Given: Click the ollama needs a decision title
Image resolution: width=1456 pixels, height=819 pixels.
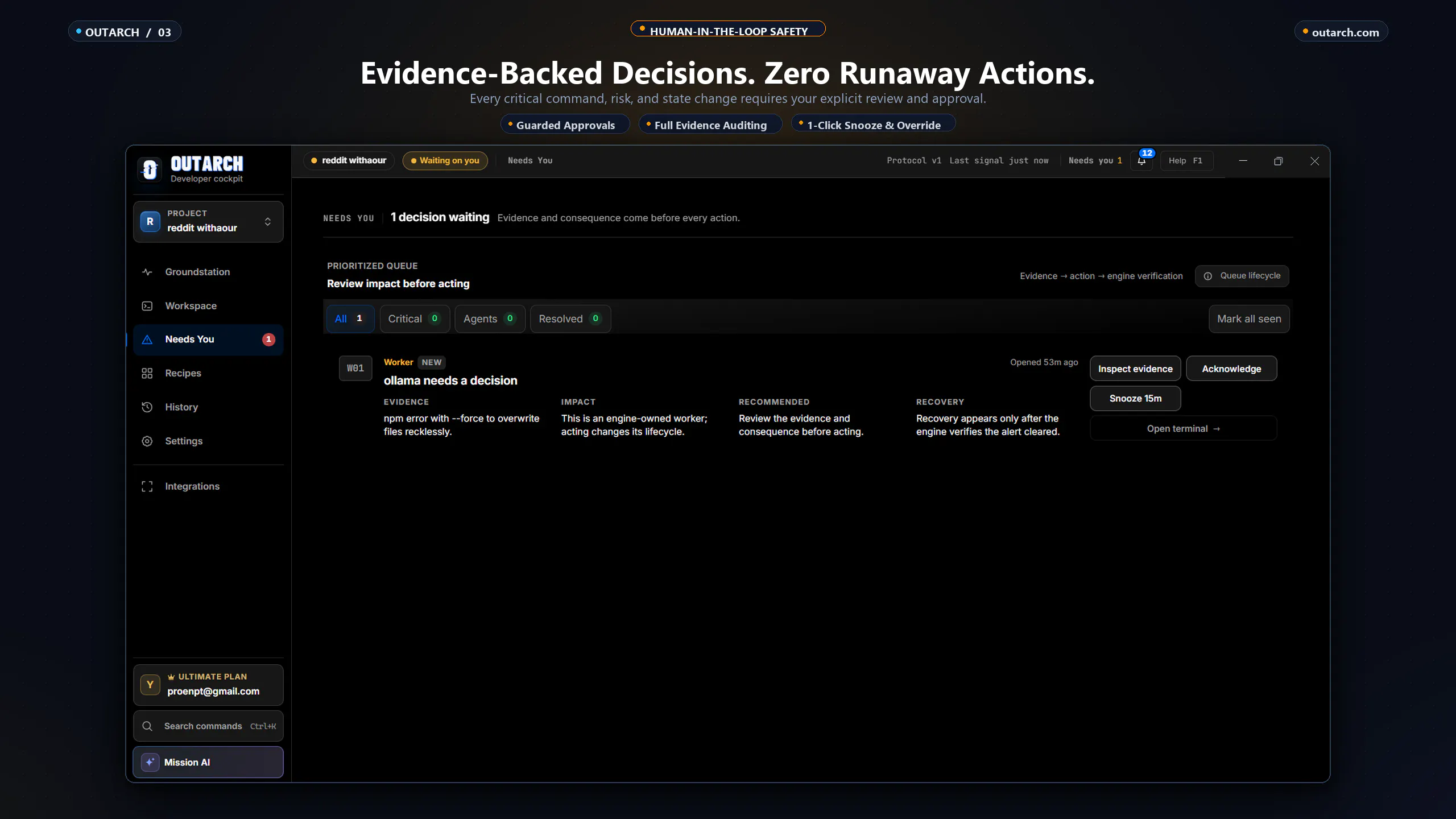Looking at the screenshot, I should pos(450,380).
